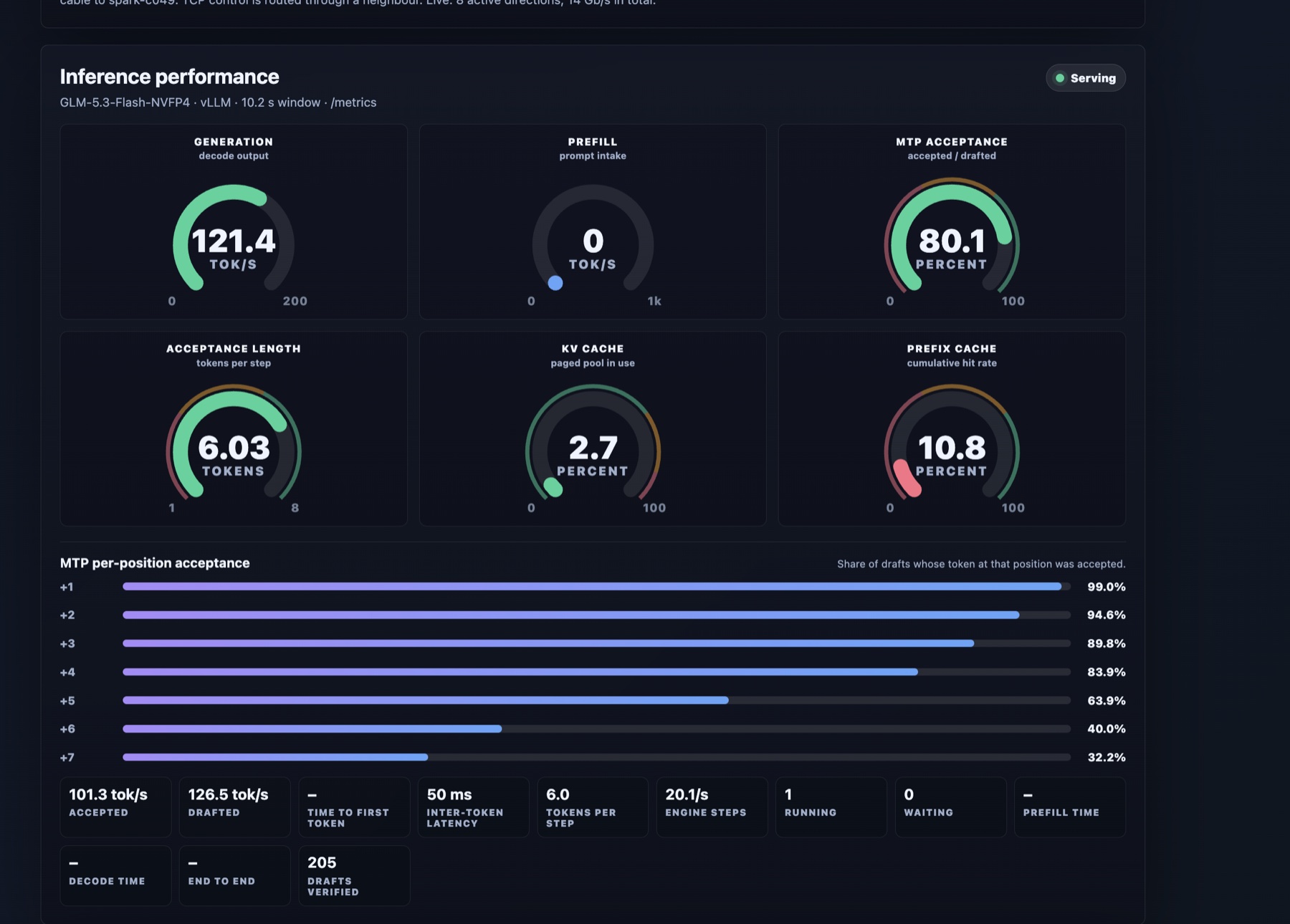
Task: Select the 101.3 tok/s Accepted tile
Action: click(115, 807)
